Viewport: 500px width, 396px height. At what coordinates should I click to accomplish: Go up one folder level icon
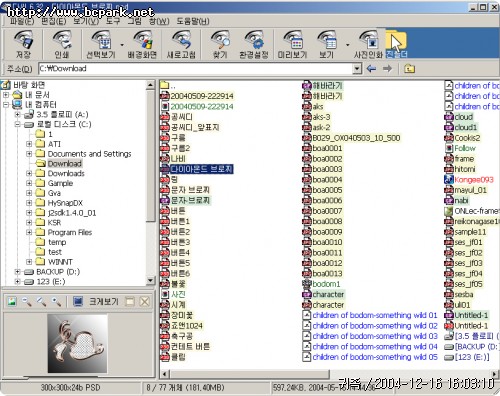409,69
